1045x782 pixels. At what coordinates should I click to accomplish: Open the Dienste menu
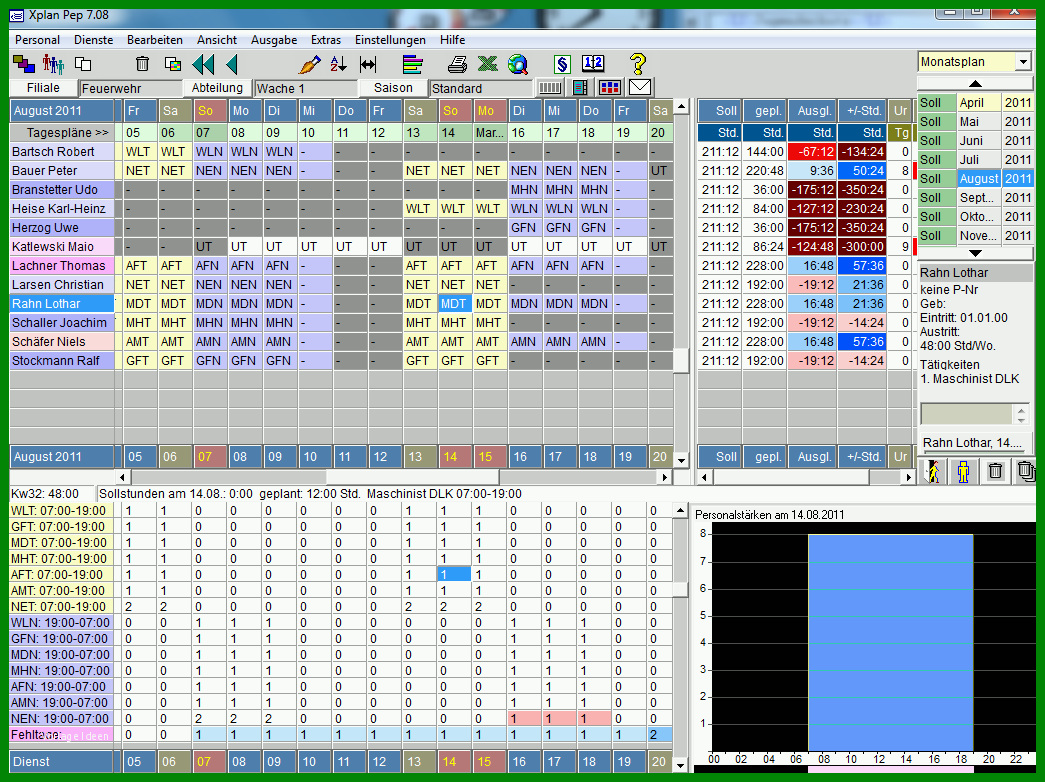93,40
